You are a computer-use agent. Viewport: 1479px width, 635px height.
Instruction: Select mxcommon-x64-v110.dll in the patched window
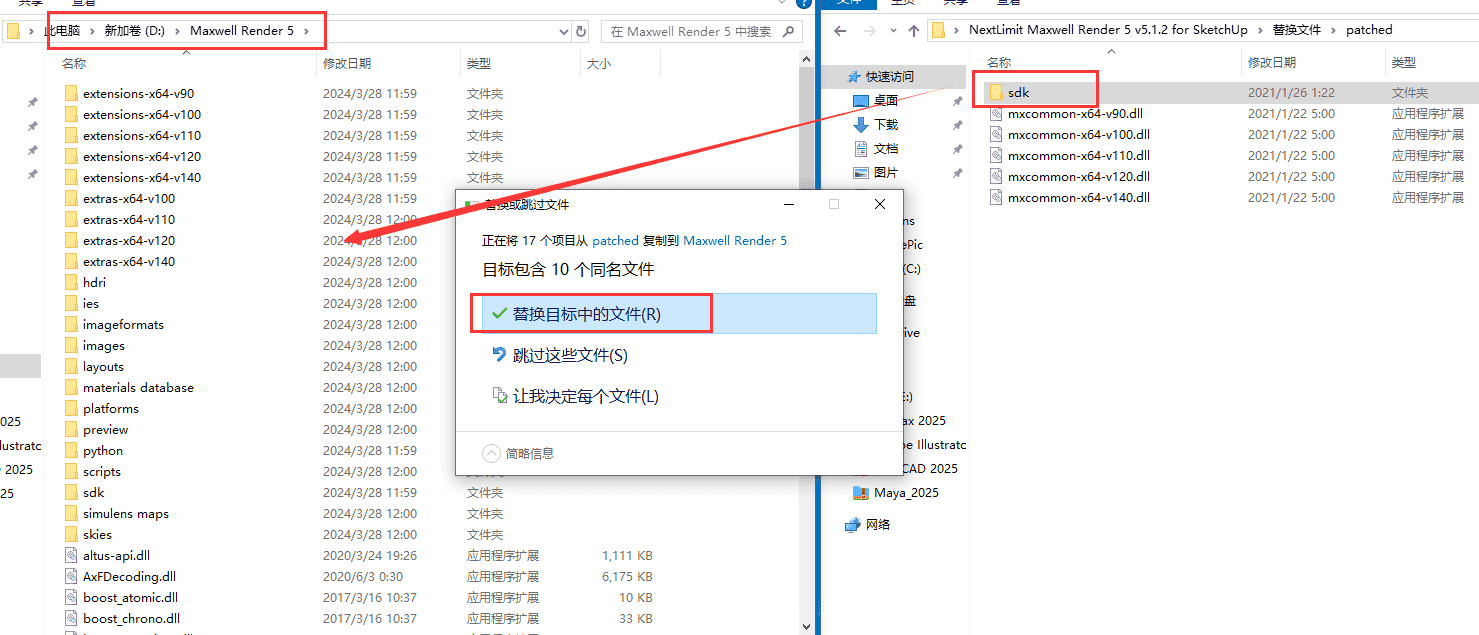pos(1231,155)
